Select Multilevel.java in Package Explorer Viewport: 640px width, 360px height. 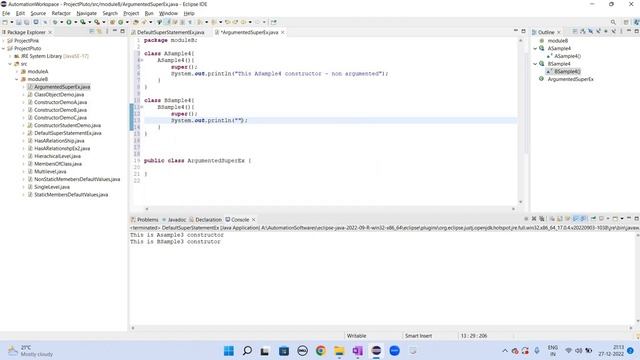point(50,171)
